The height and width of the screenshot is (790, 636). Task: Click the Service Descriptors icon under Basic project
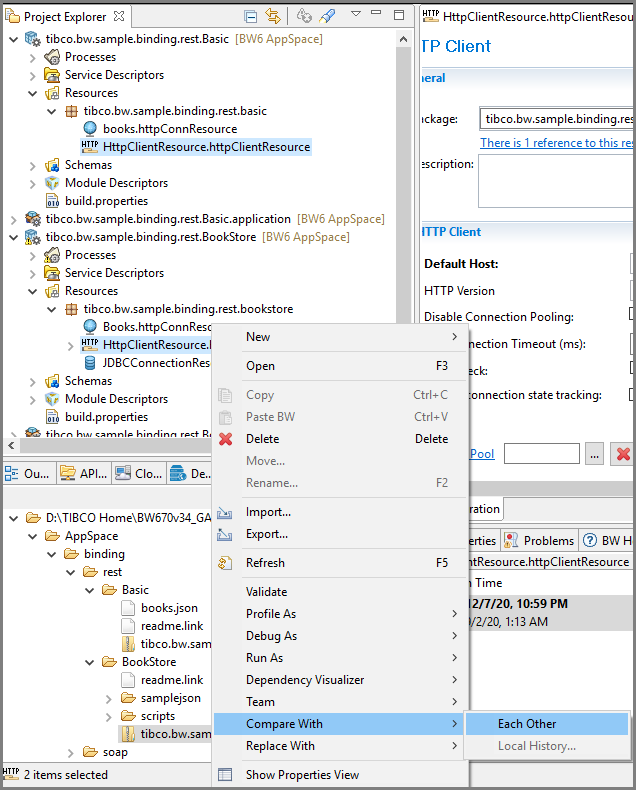pyautogui.click(x=52, y=75)
